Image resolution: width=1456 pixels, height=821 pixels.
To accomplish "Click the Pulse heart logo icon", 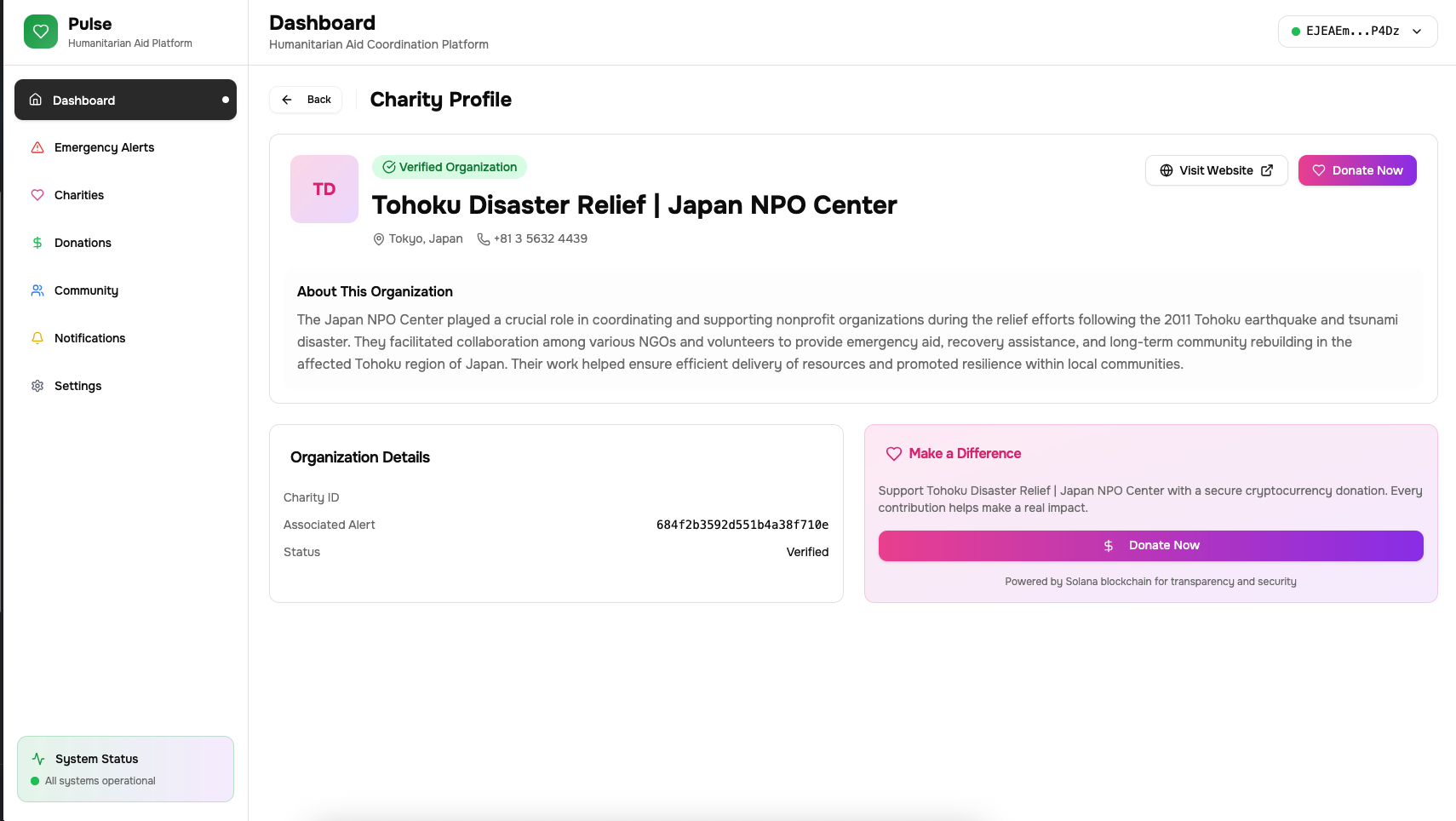I will (41, 32).
